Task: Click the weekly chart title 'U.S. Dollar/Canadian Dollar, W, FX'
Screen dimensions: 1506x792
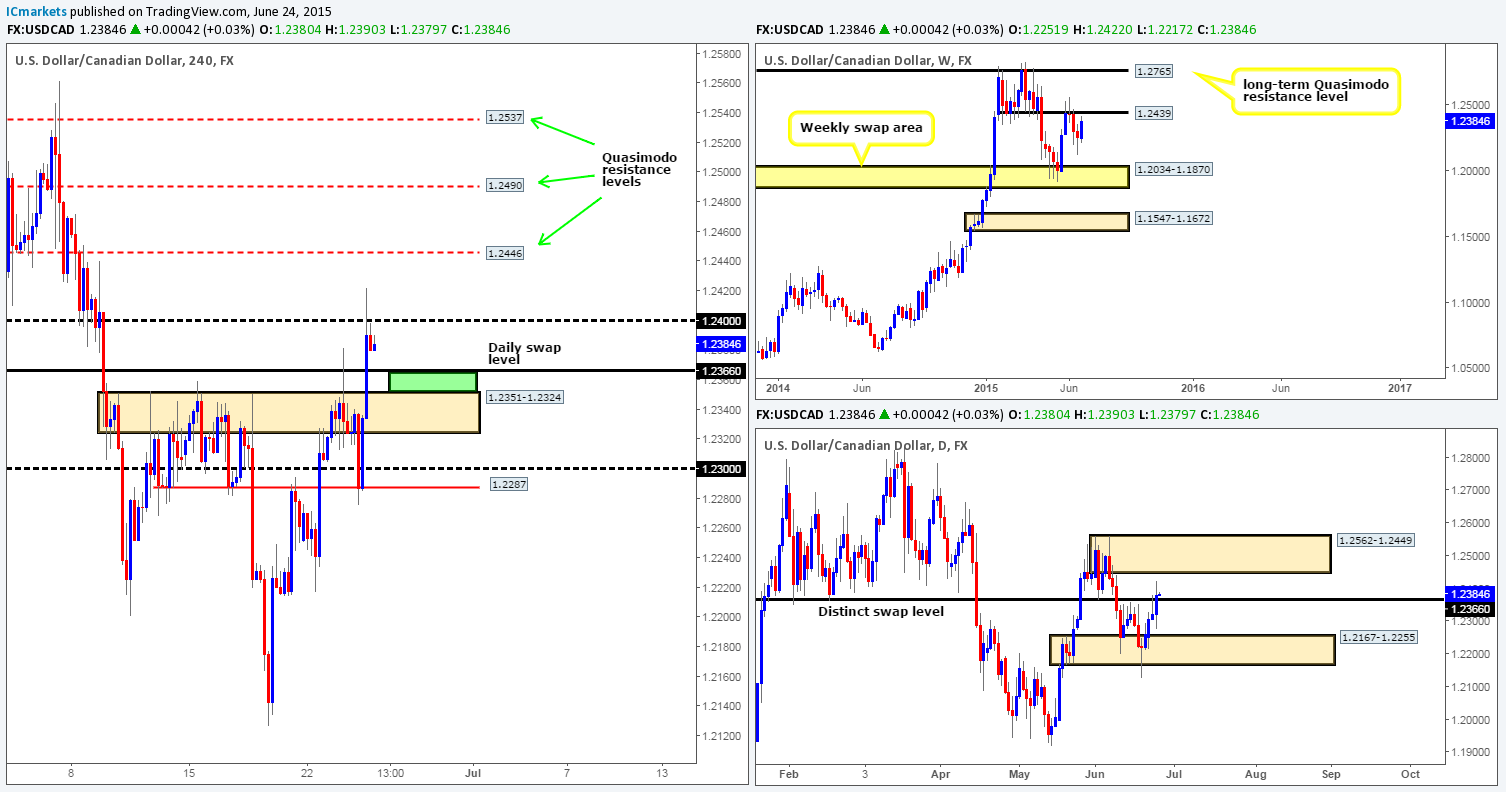Action: [867, 60]
